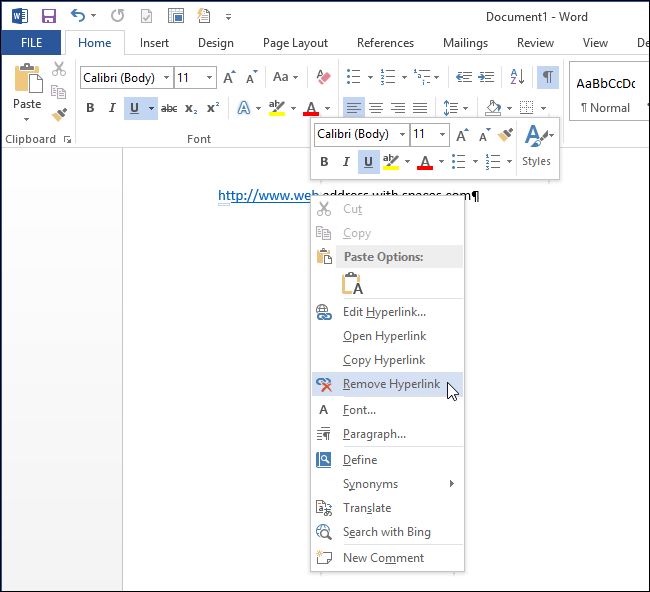Open mini toolbar font size dropdown

point(442,134)
